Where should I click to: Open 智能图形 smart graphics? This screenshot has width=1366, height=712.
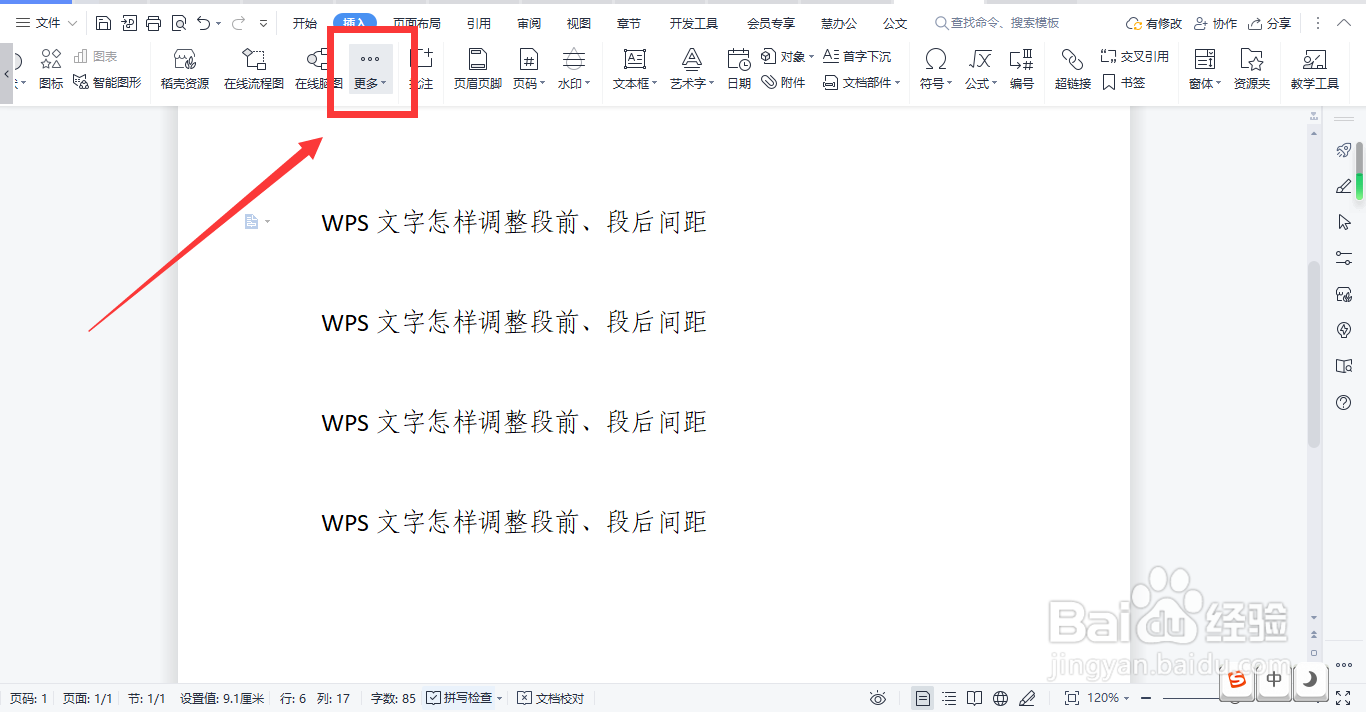108,83
